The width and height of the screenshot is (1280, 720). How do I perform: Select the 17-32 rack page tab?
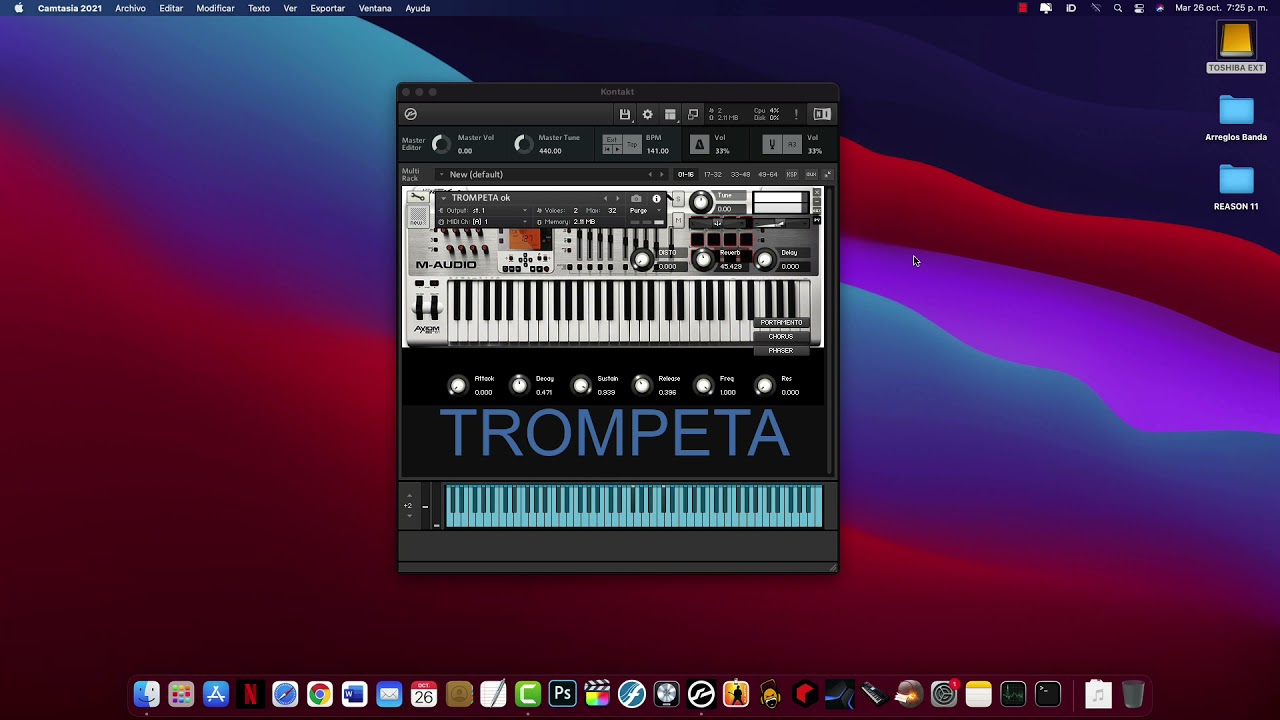712,174
